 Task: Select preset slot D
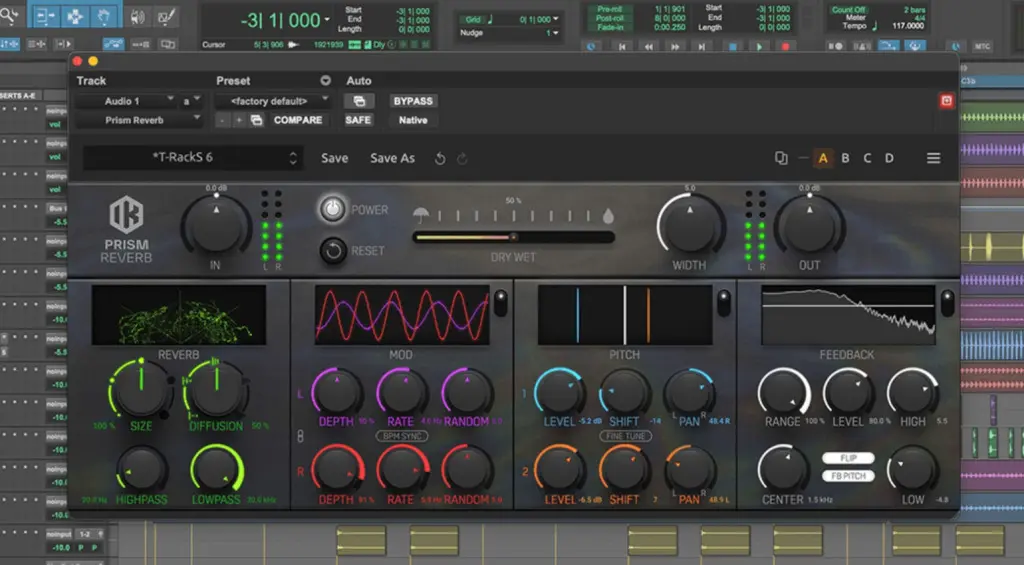(889, 158)
